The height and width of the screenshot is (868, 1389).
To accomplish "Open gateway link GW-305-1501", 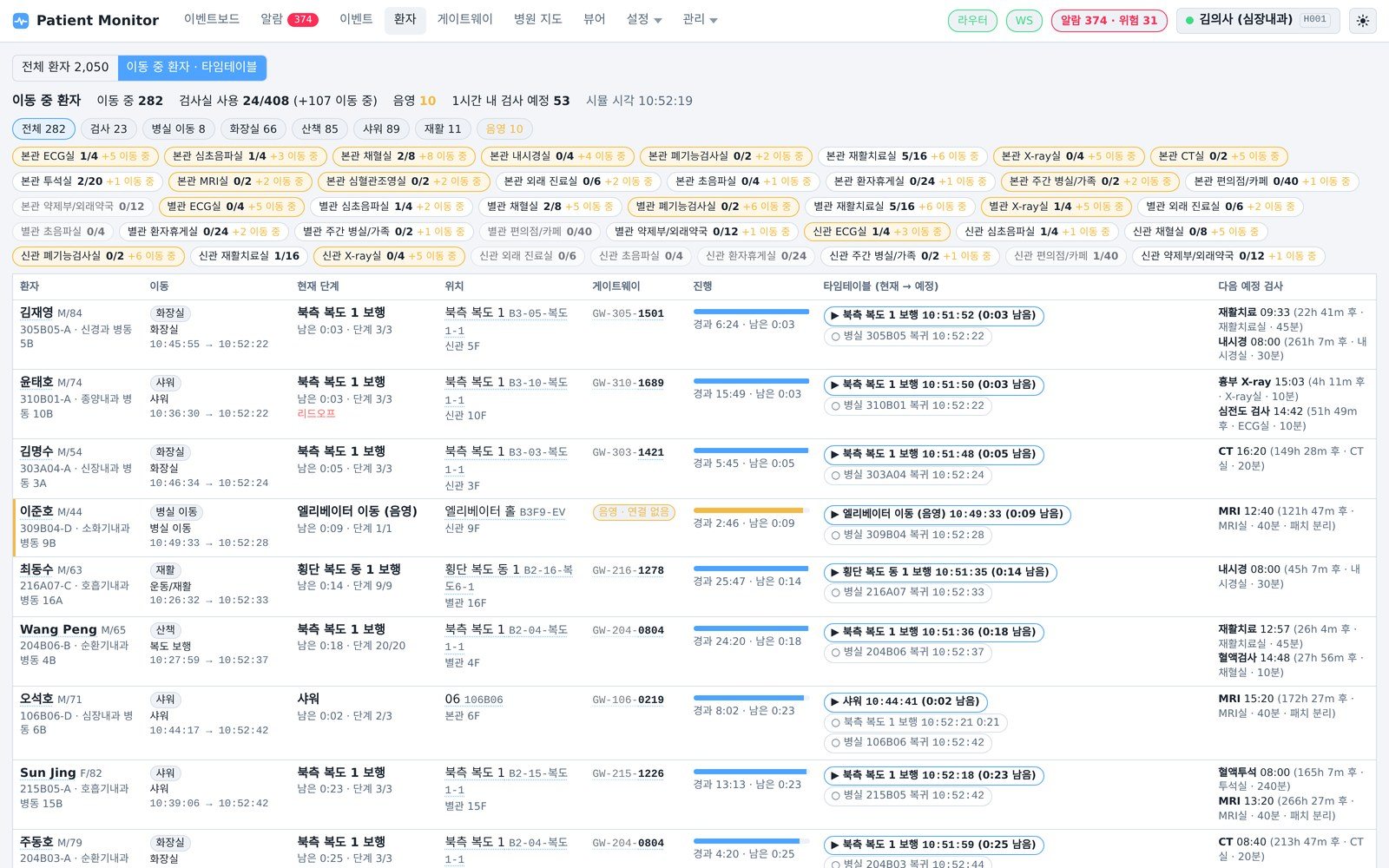I will (628, 313).
